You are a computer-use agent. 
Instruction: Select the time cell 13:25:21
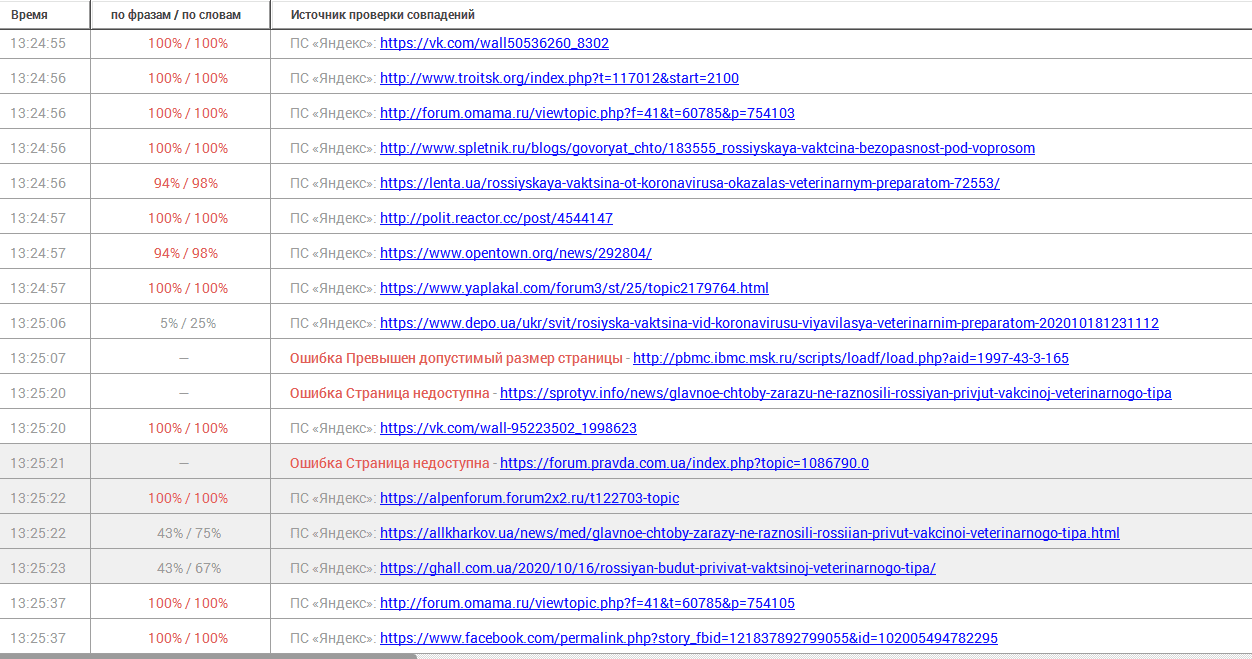tap(38, 463)
